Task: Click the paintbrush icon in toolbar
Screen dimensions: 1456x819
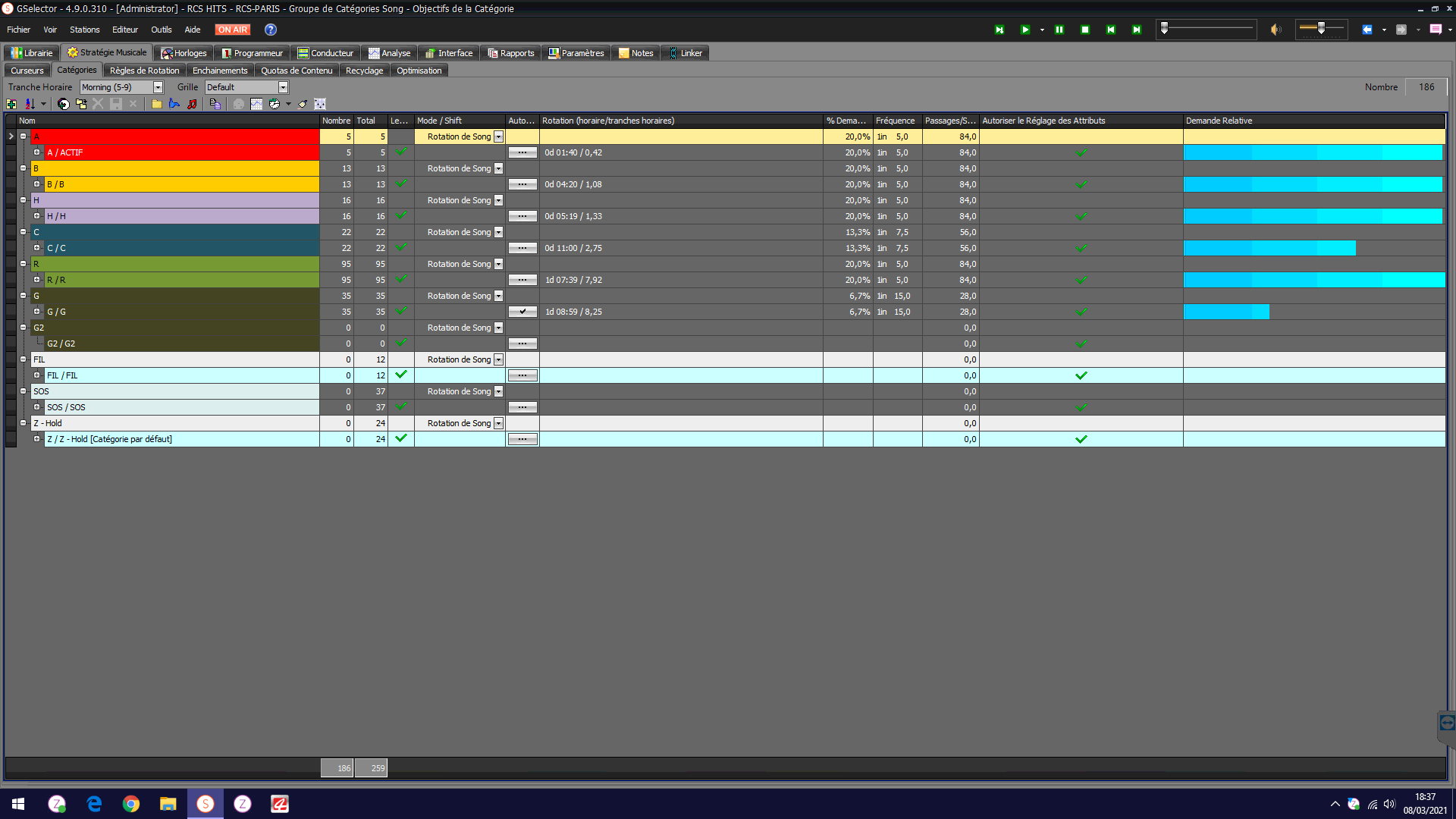Action: point(303,104)
